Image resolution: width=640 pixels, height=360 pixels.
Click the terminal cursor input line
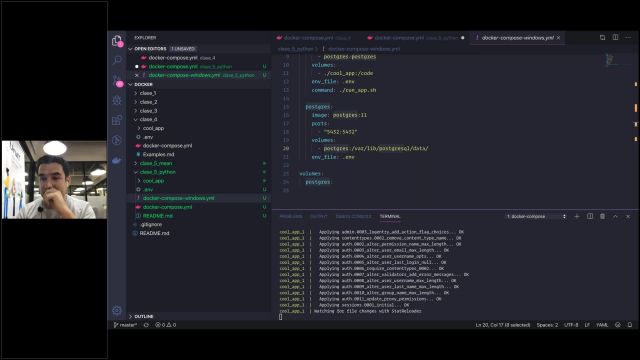click(281, 317)
